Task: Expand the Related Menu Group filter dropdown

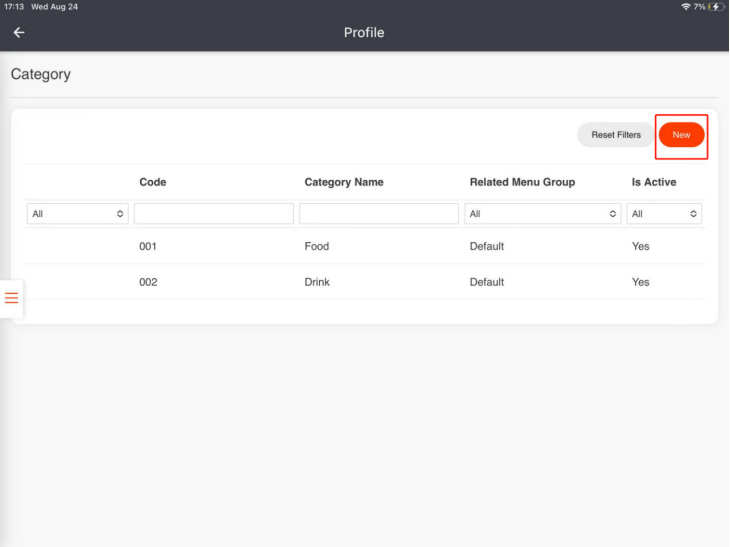Action: (542, 214)
